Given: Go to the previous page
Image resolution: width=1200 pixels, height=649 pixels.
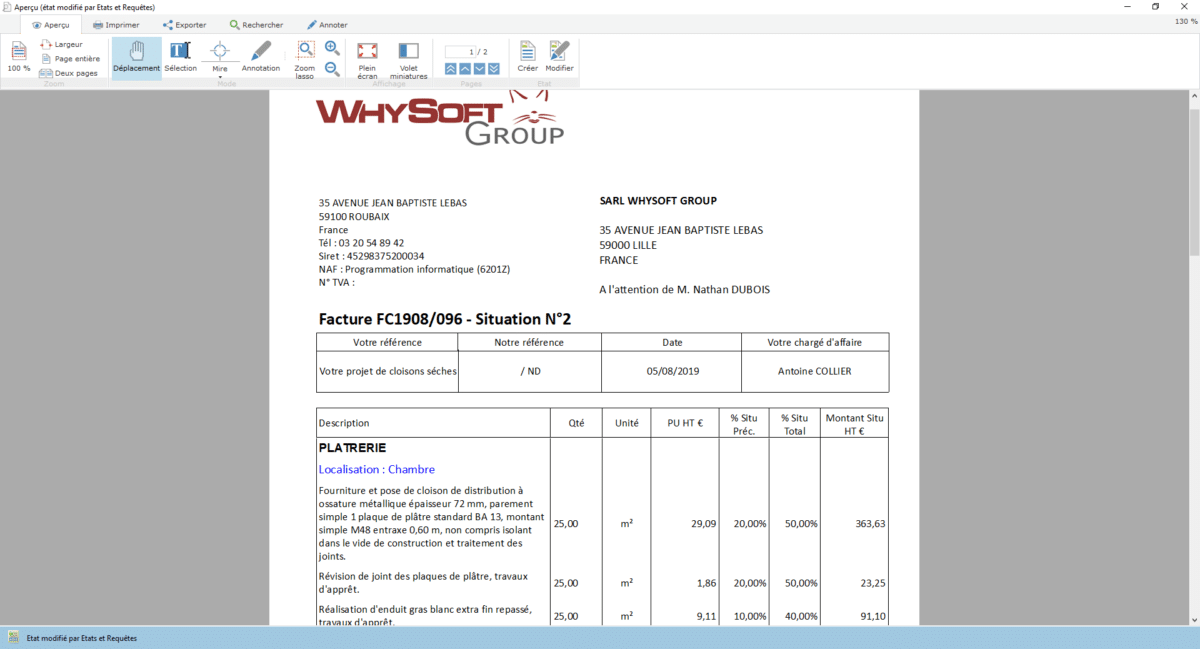Looking at the screenshot, I should [465, 68].
